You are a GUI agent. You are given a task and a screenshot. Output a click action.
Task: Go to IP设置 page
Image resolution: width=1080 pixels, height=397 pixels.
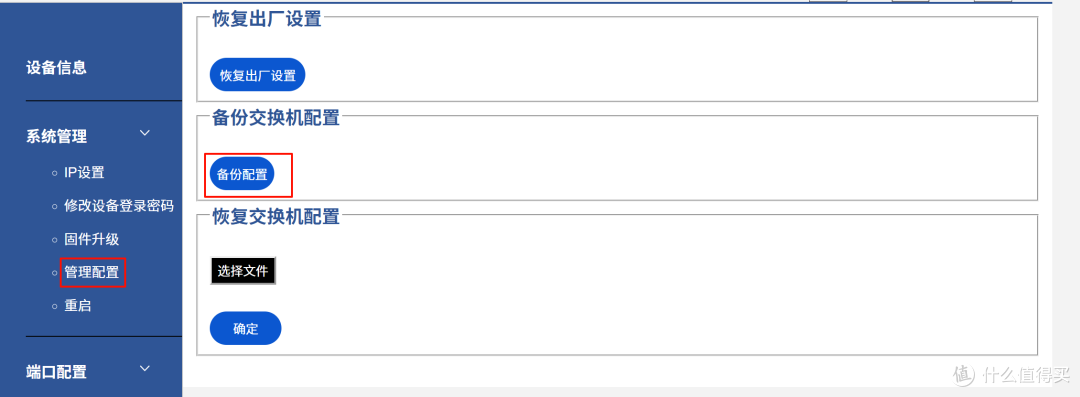point(84,172)
